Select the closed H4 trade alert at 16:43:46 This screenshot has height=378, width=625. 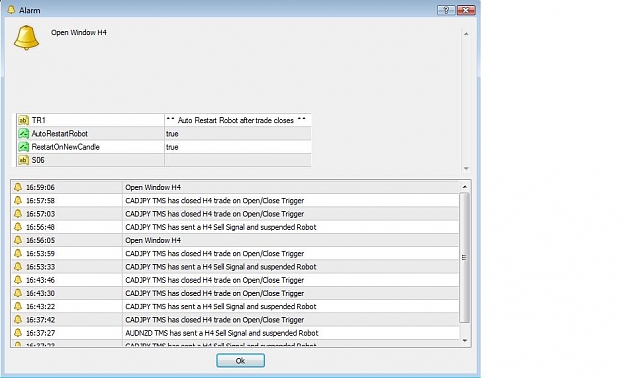coord(214,280)
